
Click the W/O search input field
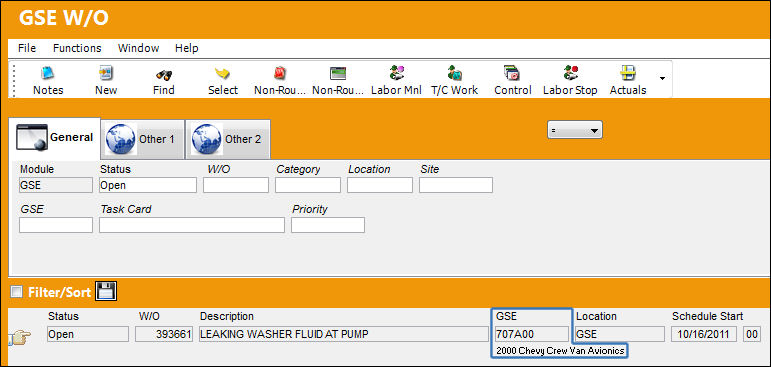[x=236, y=185]
